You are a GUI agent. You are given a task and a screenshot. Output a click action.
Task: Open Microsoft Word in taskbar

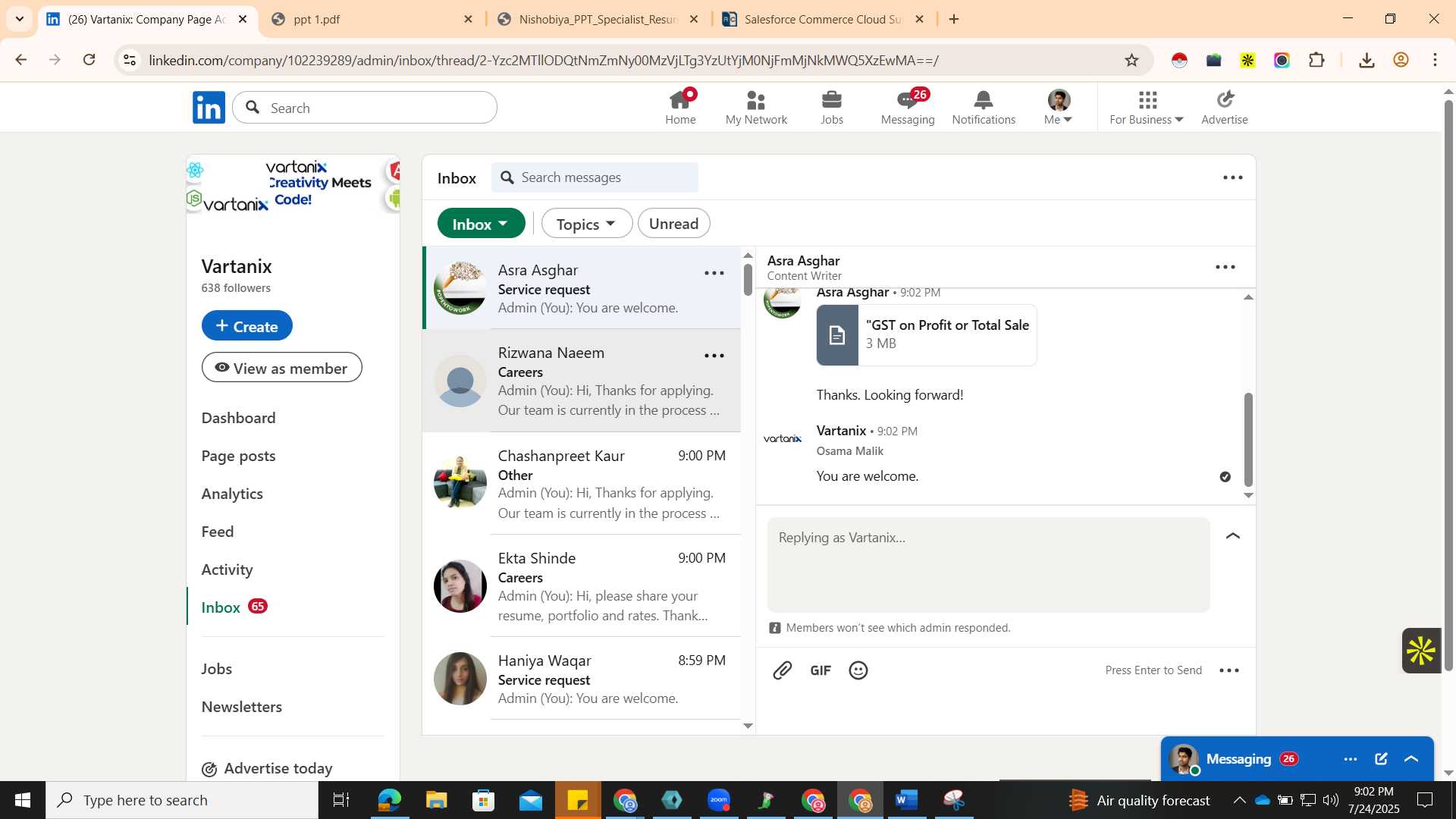pos(907,800)
